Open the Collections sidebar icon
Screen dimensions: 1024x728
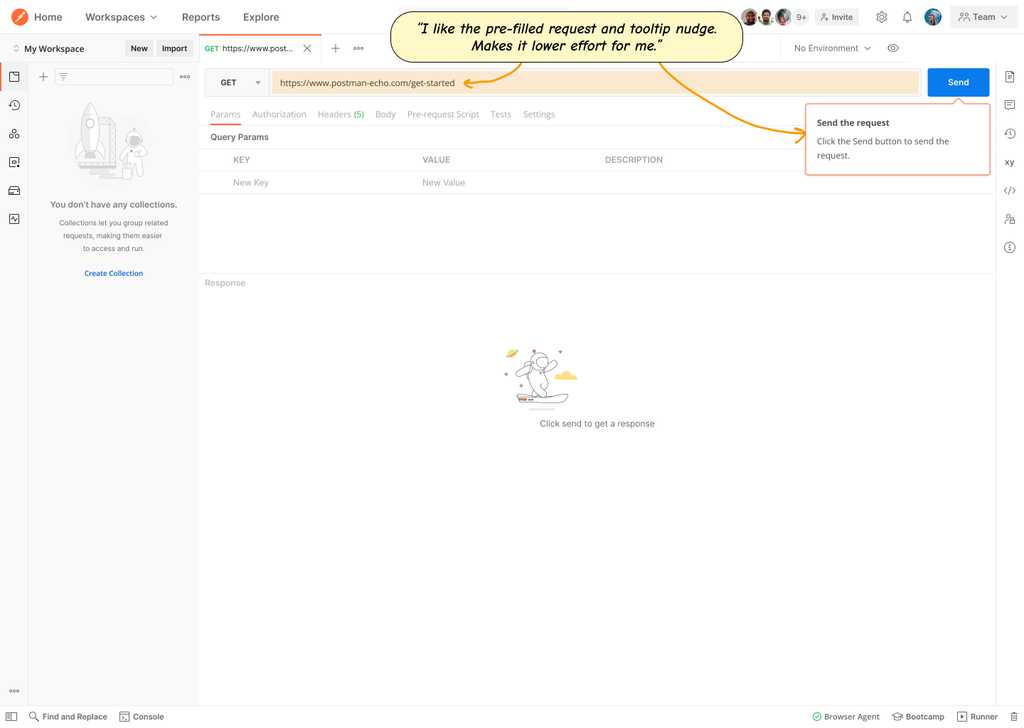14,76
